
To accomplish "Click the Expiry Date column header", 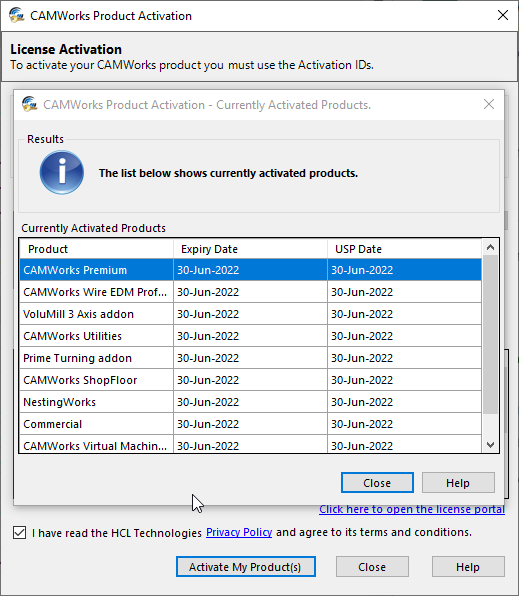I will 250,249.
